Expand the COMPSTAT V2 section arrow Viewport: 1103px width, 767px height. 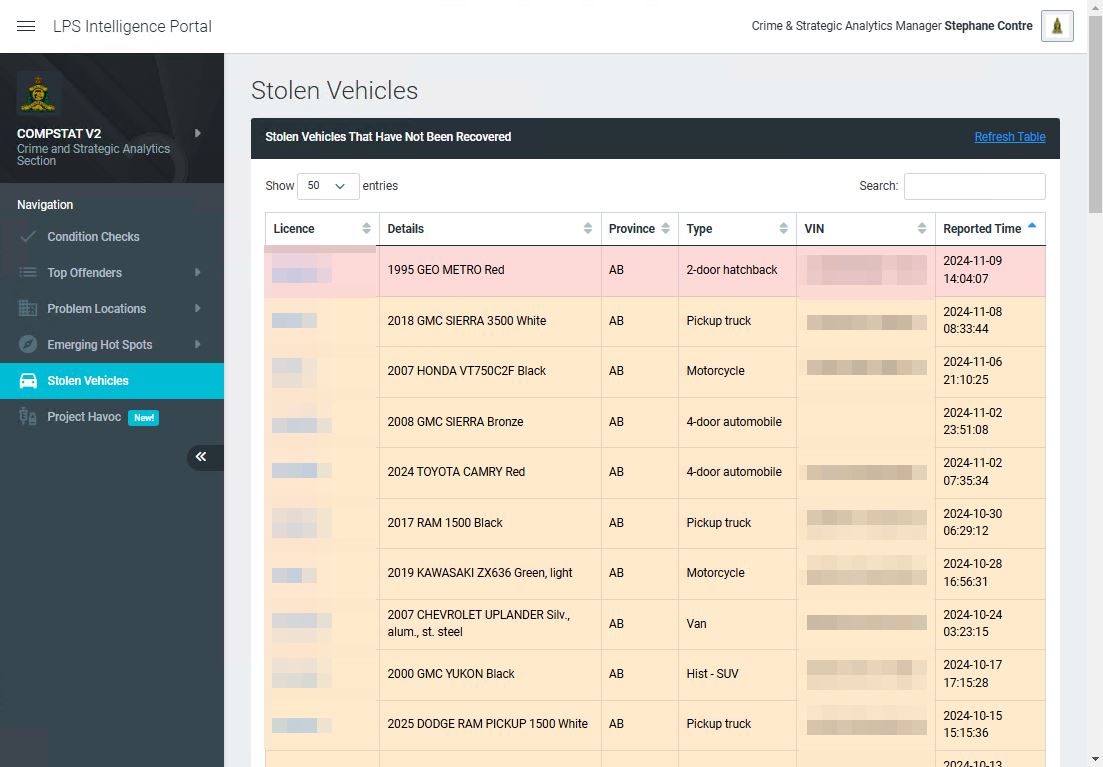click(197, 133)
